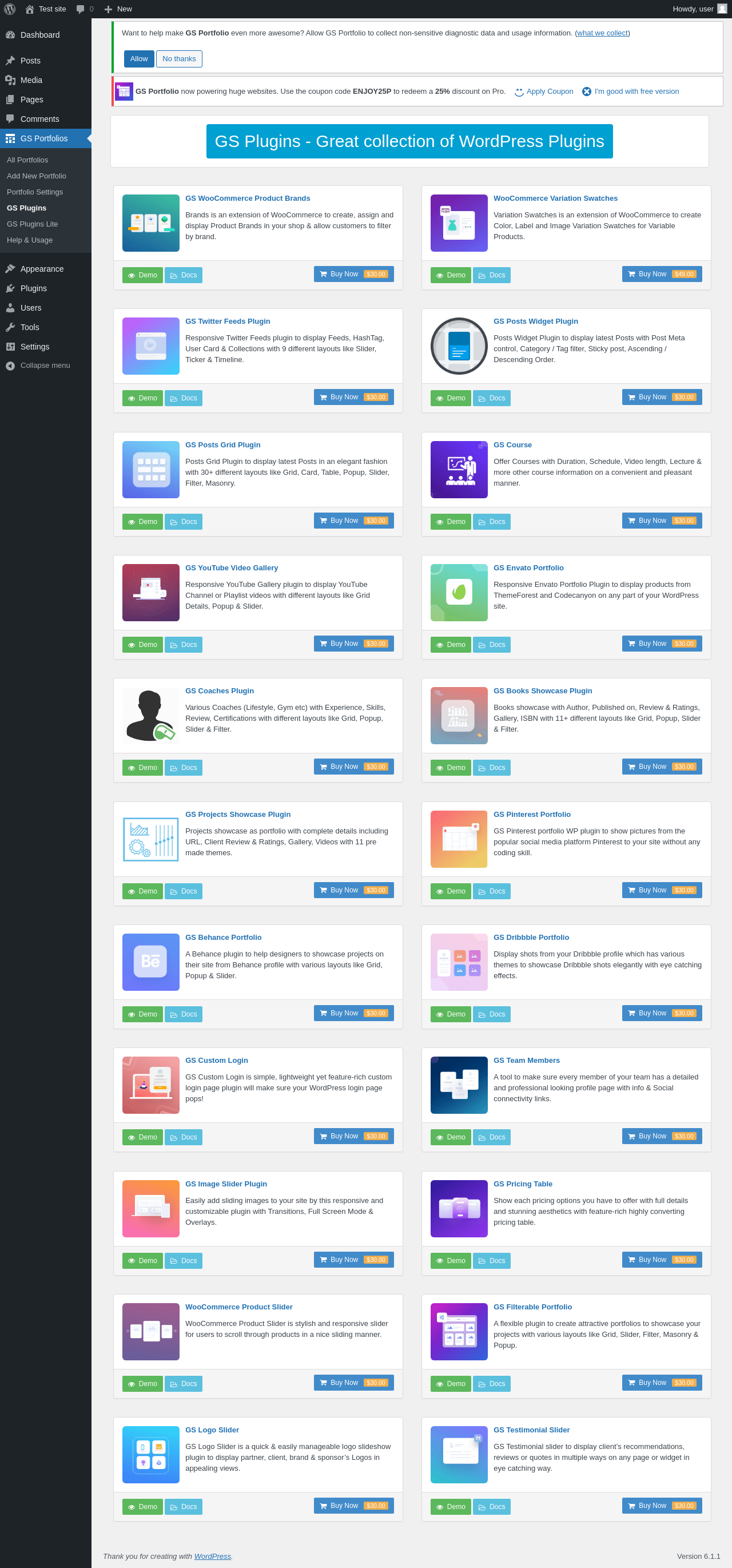Screen dimensions: 732x1568
Task: Click the WordPress logo in admin bar
Action: click(10, 9)
